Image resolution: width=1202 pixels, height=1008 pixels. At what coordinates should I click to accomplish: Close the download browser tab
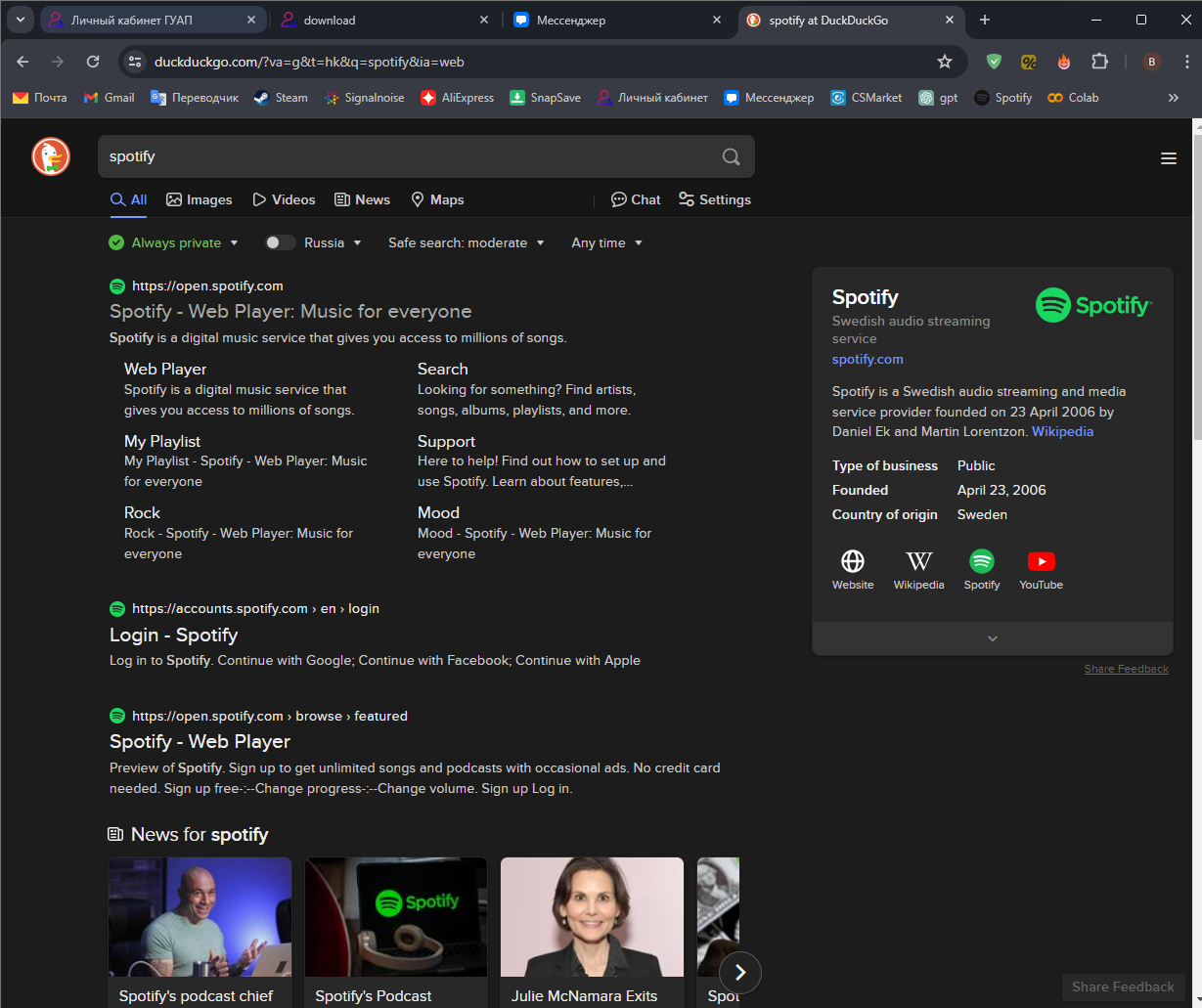pyautogui.click(x=484, y=20)
